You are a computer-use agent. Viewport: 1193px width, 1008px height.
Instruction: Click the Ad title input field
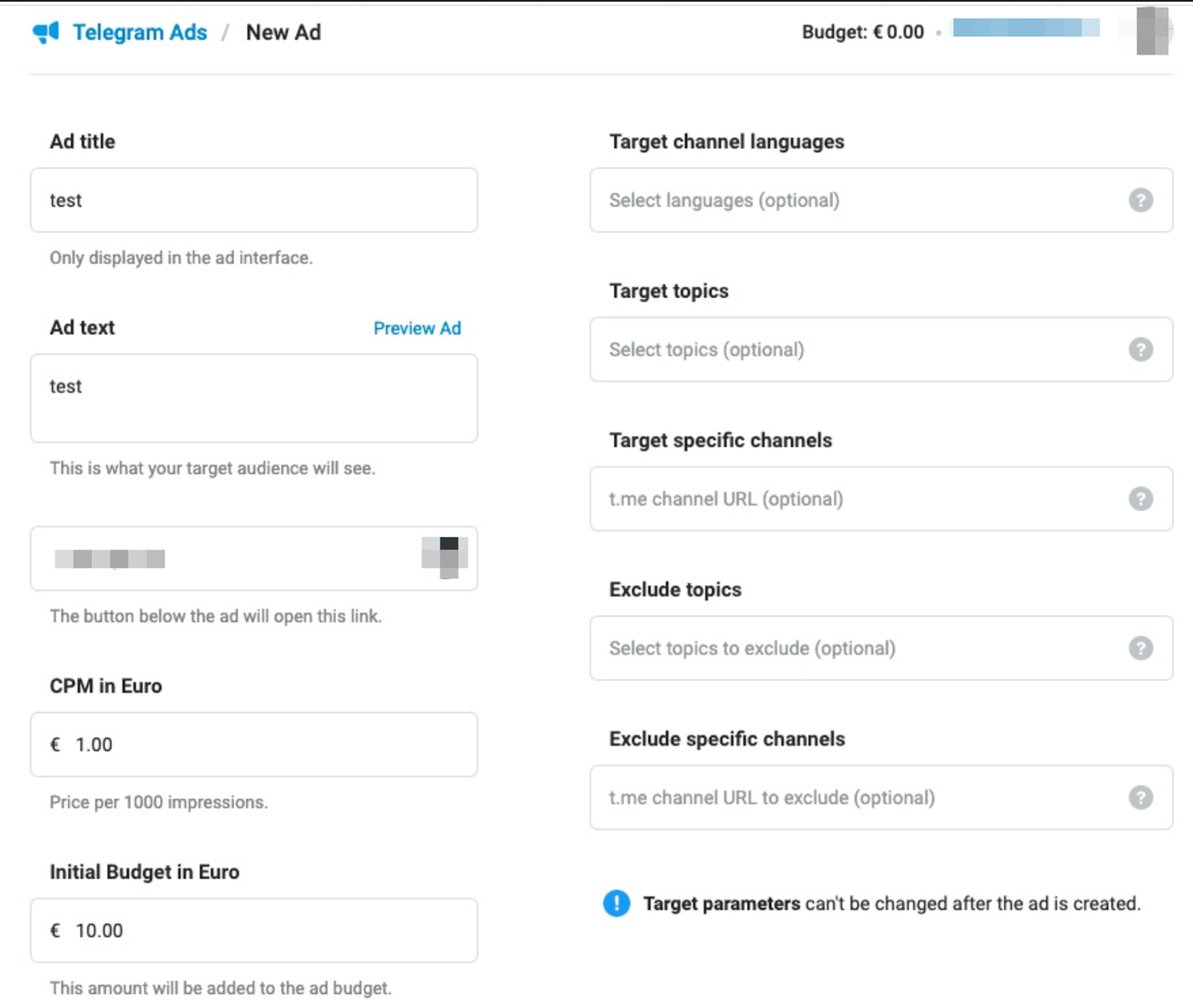point(254,200)
